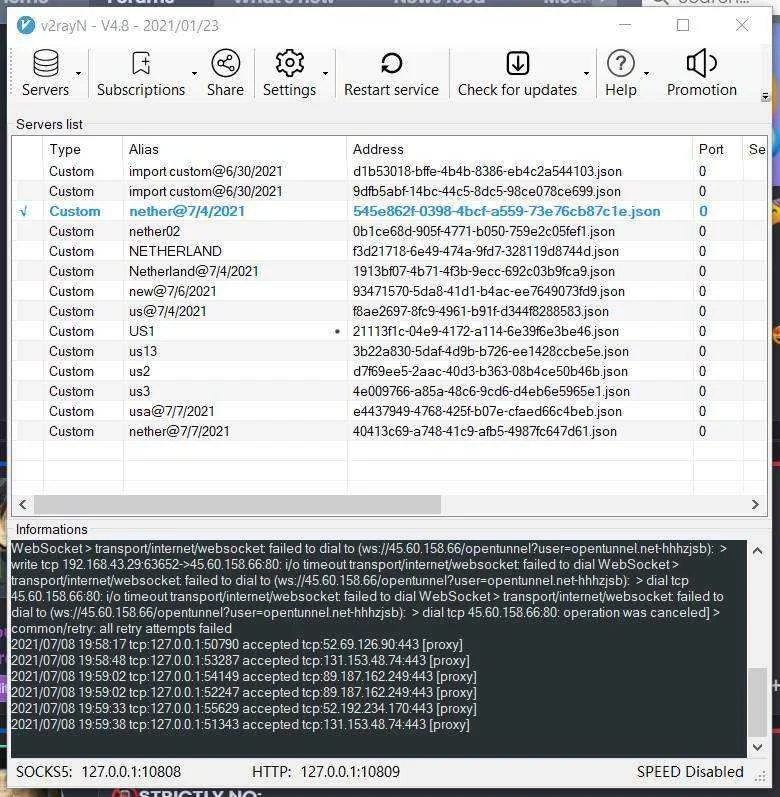Open the Help question mark icon
Screen dimensions: 780x797
click(x=620, y=64)
